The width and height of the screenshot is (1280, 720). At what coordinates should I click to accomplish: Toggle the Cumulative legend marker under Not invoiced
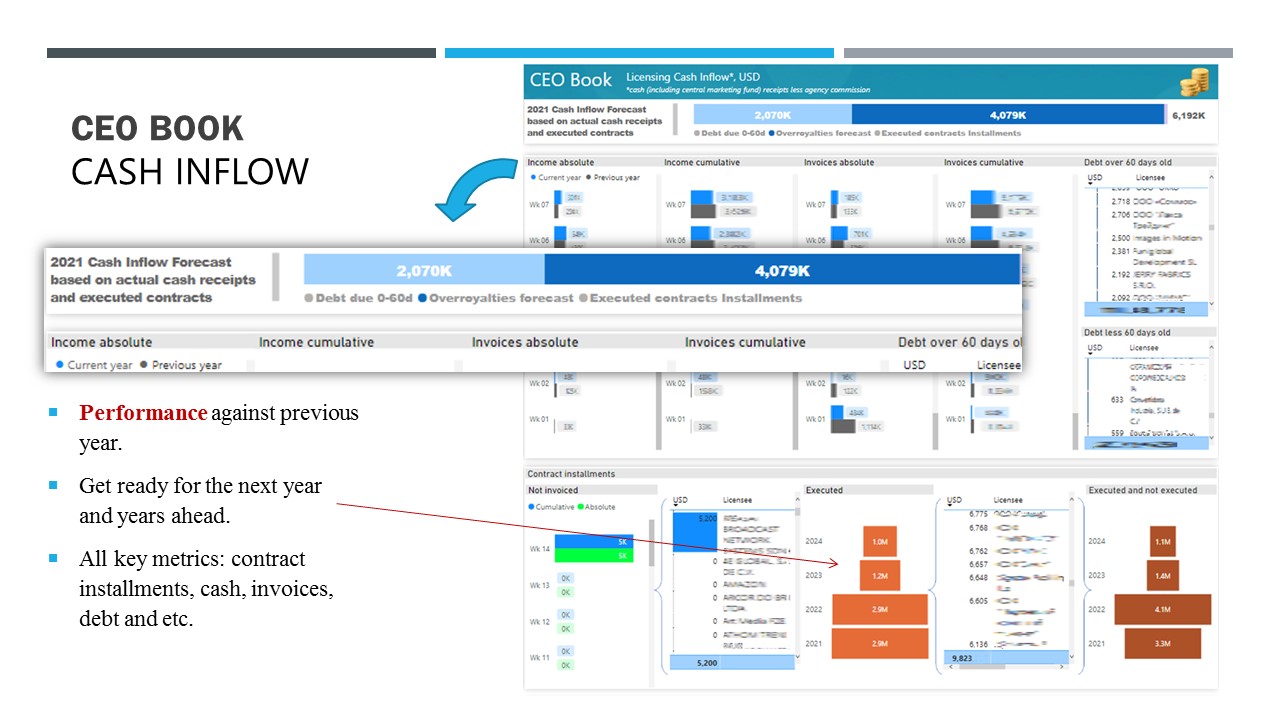(532, 507)
